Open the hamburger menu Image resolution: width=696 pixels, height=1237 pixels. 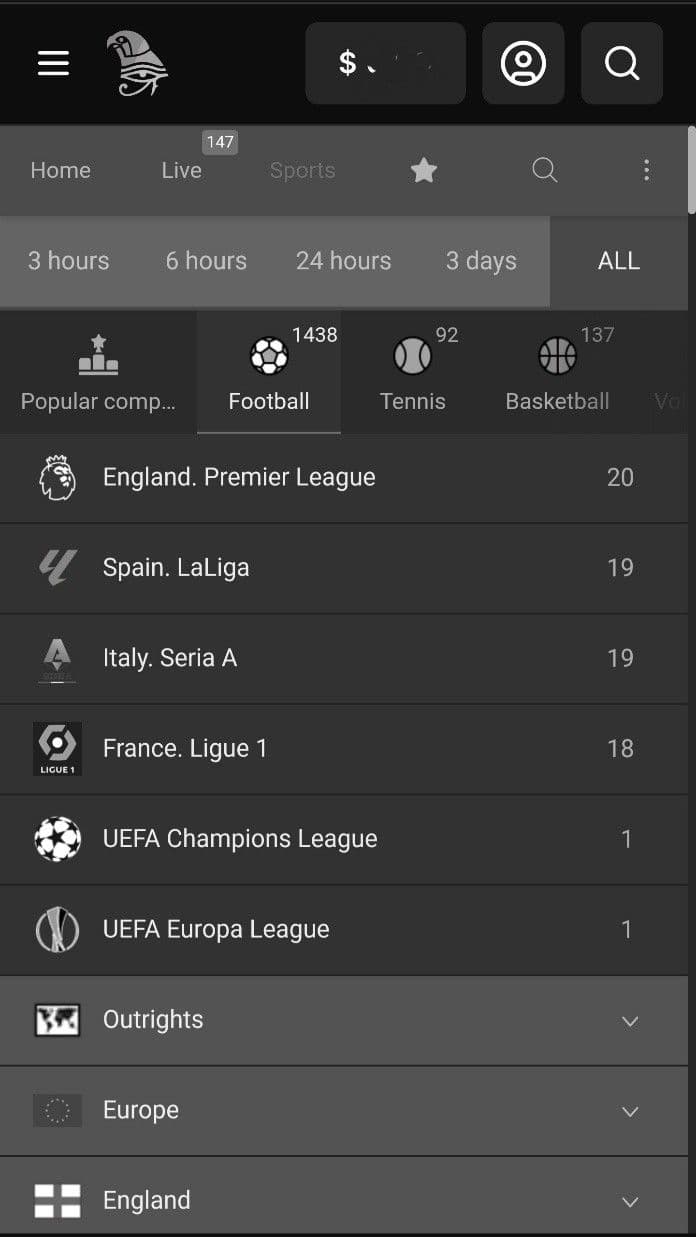coord(52,63)
